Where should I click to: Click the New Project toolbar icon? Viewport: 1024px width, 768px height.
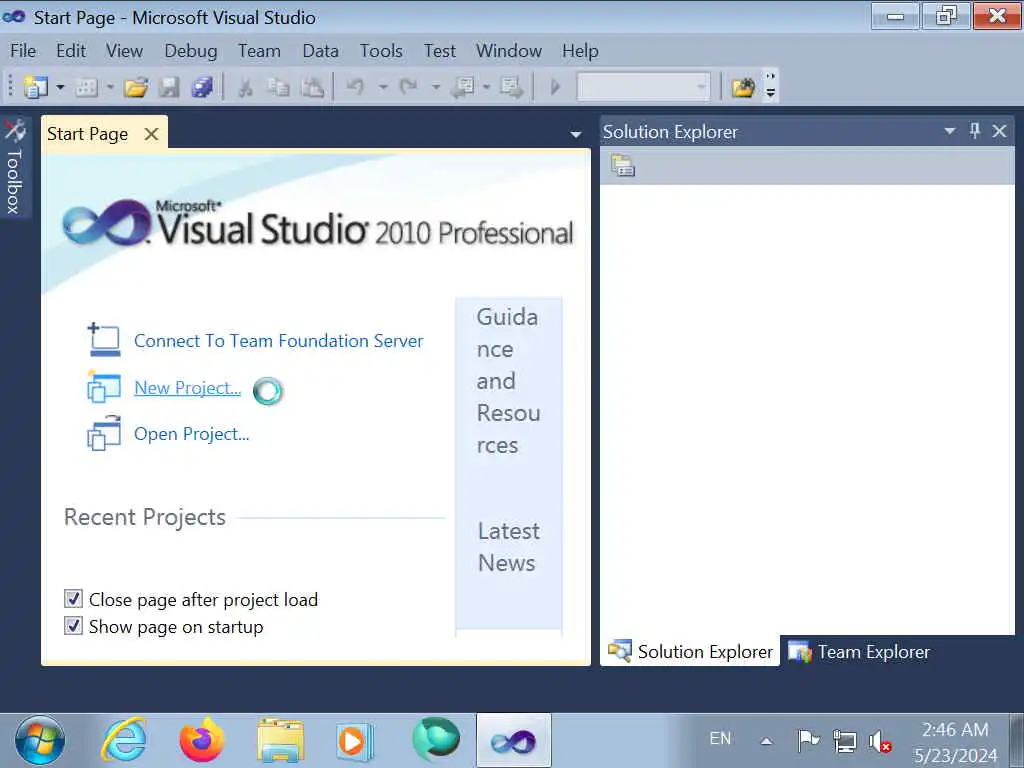pyautogui.click(x=36, y=87)
